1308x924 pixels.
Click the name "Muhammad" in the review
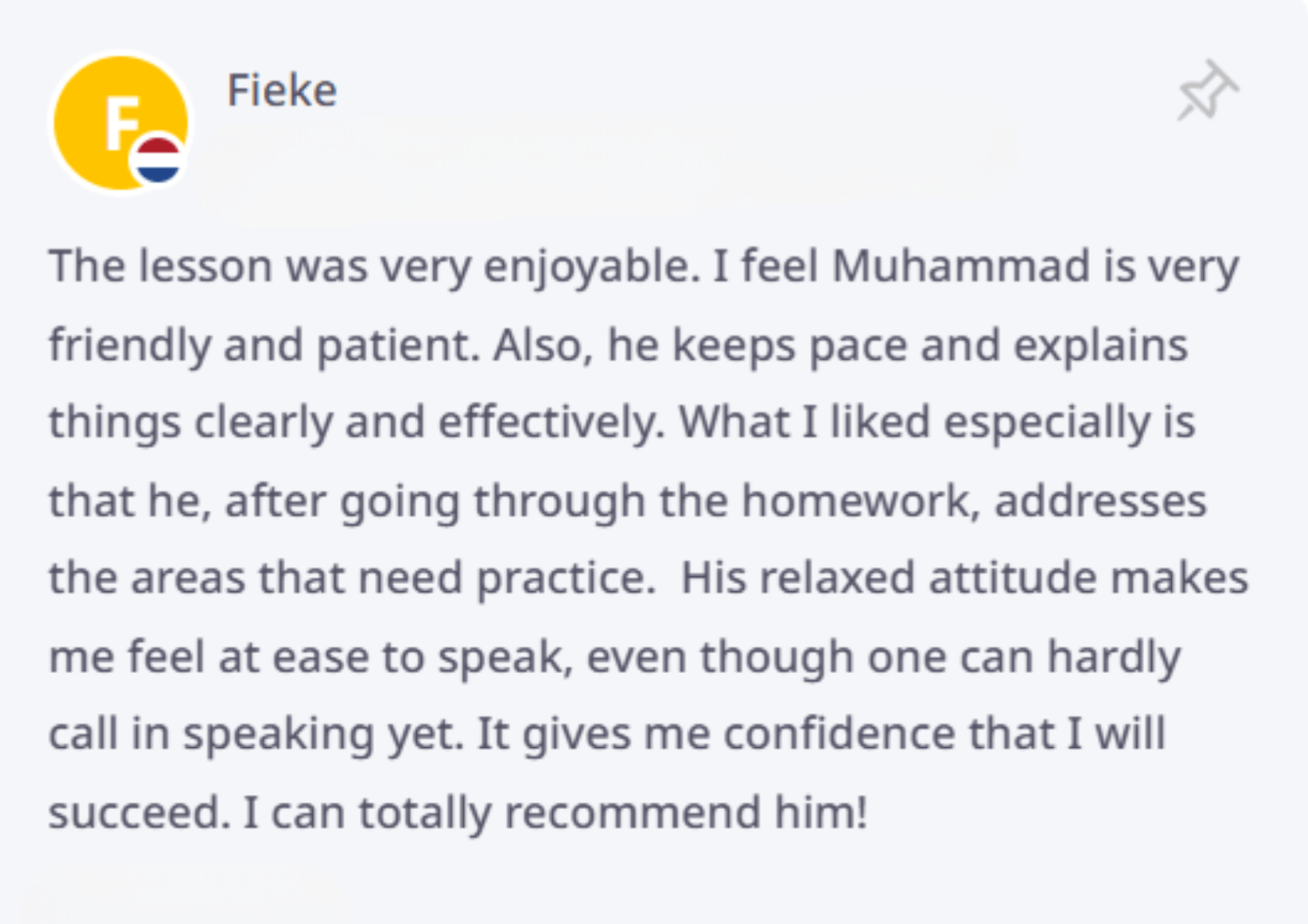(960, 266)
